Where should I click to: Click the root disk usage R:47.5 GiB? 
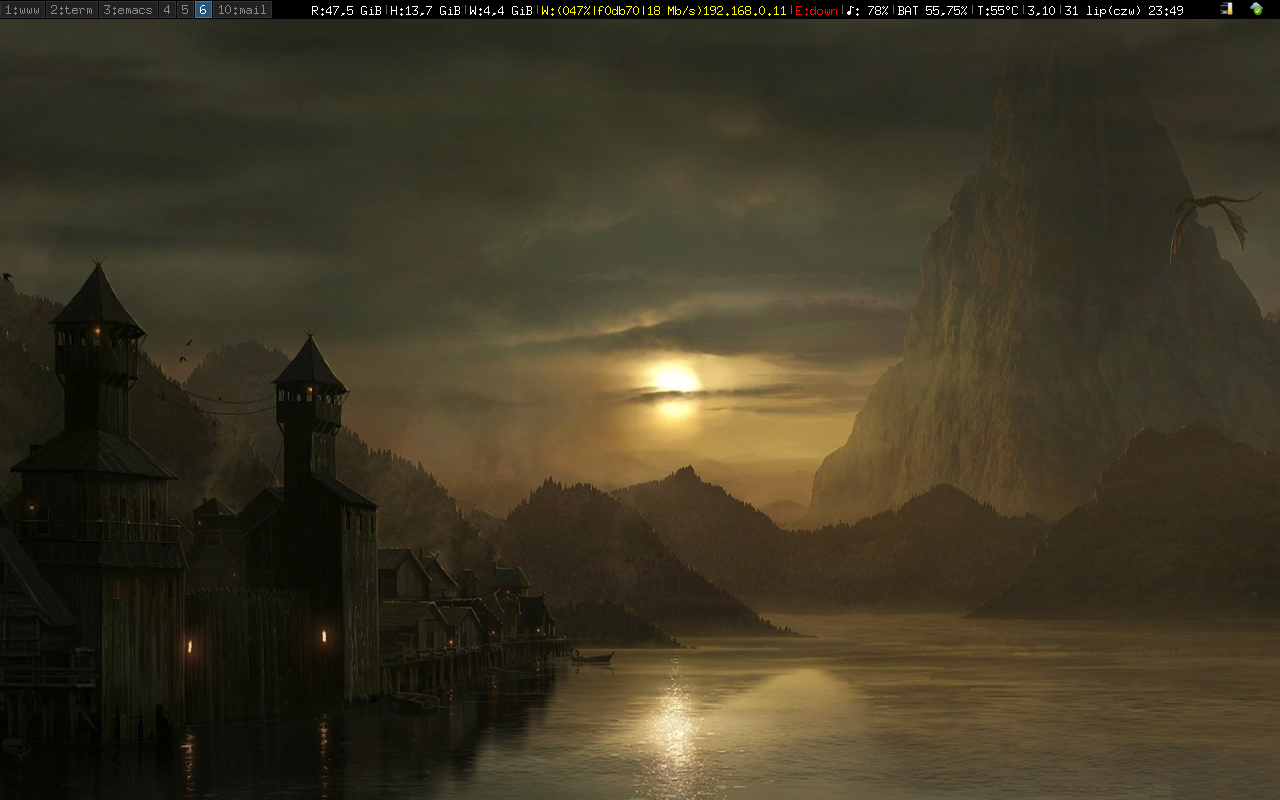pyautogui.click(x=346, y=10)
